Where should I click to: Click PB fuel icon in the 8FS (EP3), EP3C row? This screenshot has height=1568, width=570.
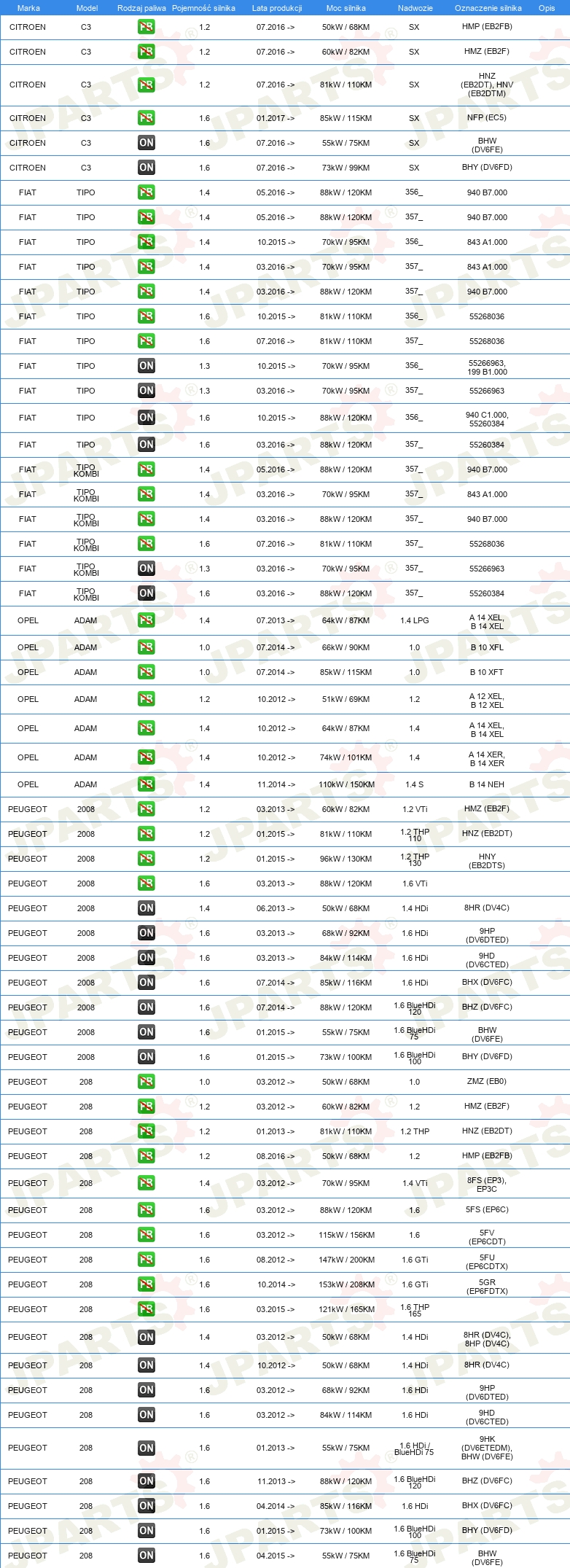[x=147, y=1183]
